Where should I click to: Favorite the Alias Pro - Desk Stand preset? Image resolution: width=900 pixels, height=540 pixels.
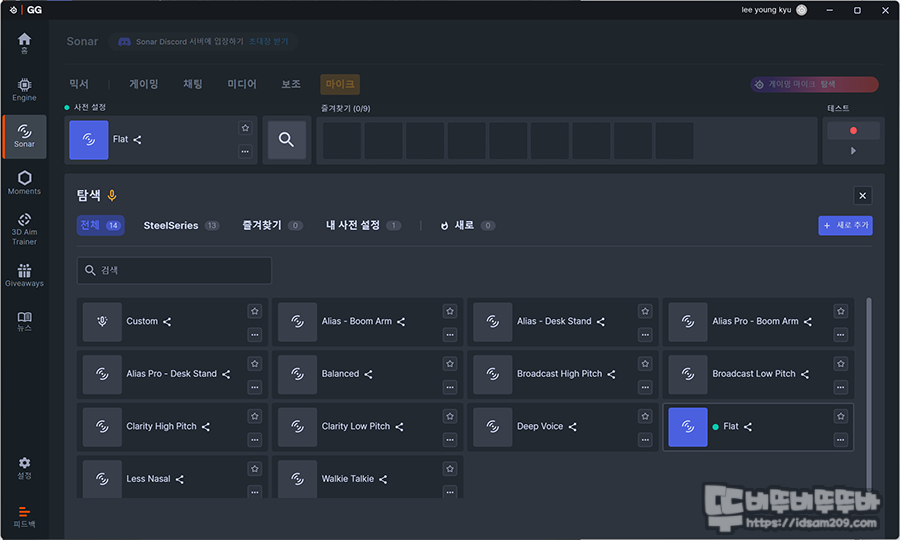tap(255, 364)
